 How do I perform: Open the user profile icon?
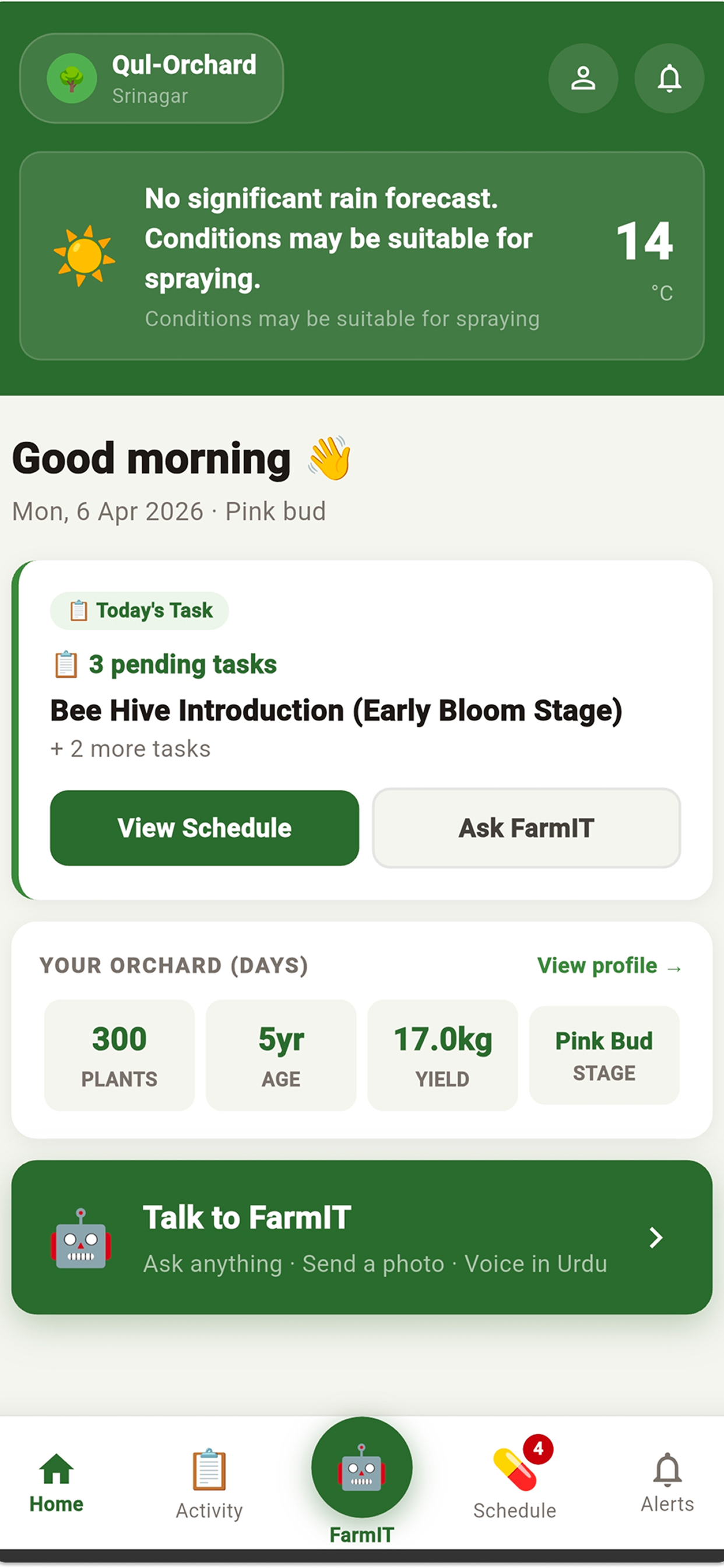coord(583,78)
